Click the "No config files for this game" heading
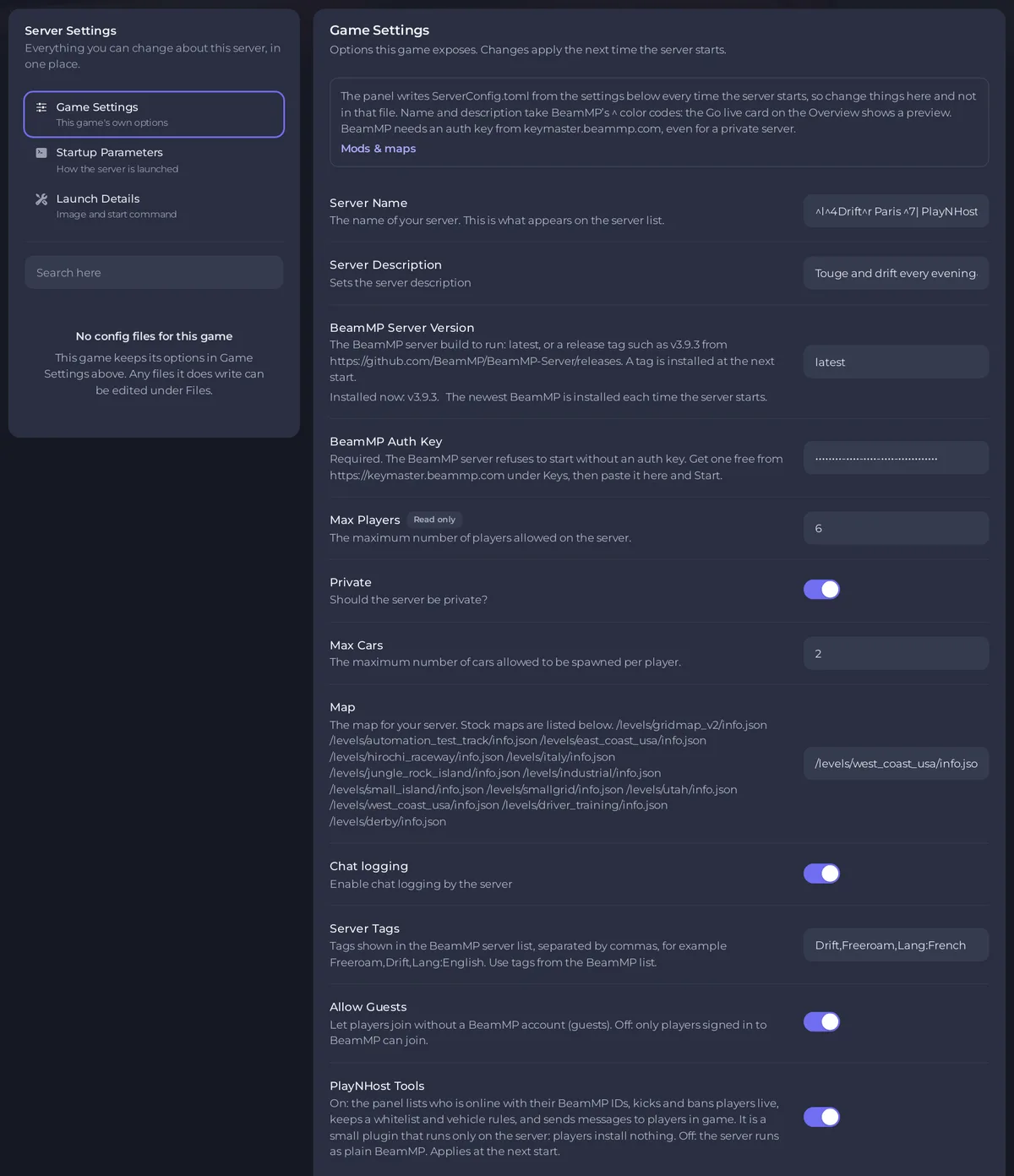The height and width of the screenshot is (1176, 1014). pos(154,336)
